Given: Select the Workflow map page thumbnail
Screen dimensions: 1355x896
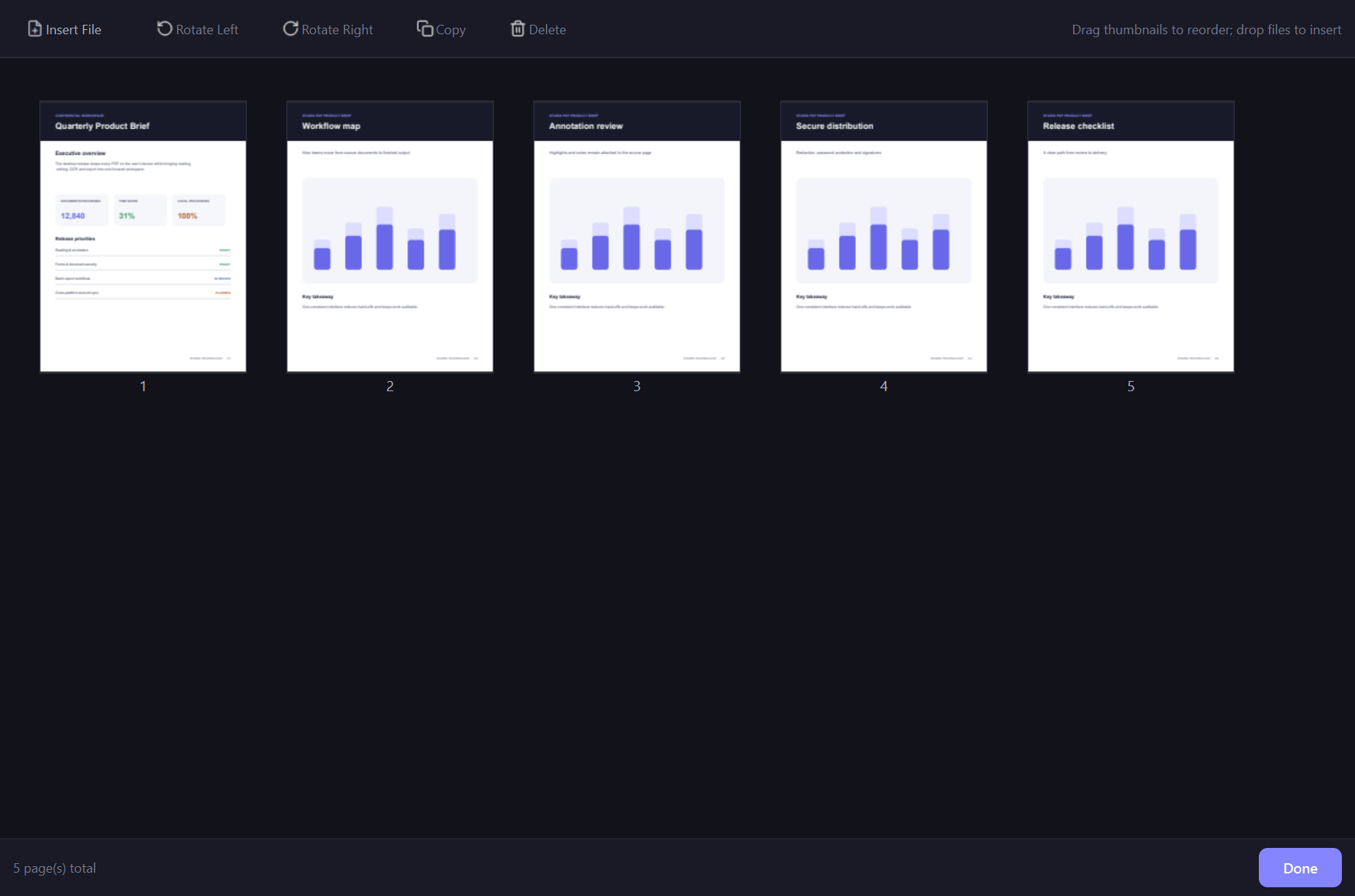Looking at the screenshot, I should click(x=390, y=237).
